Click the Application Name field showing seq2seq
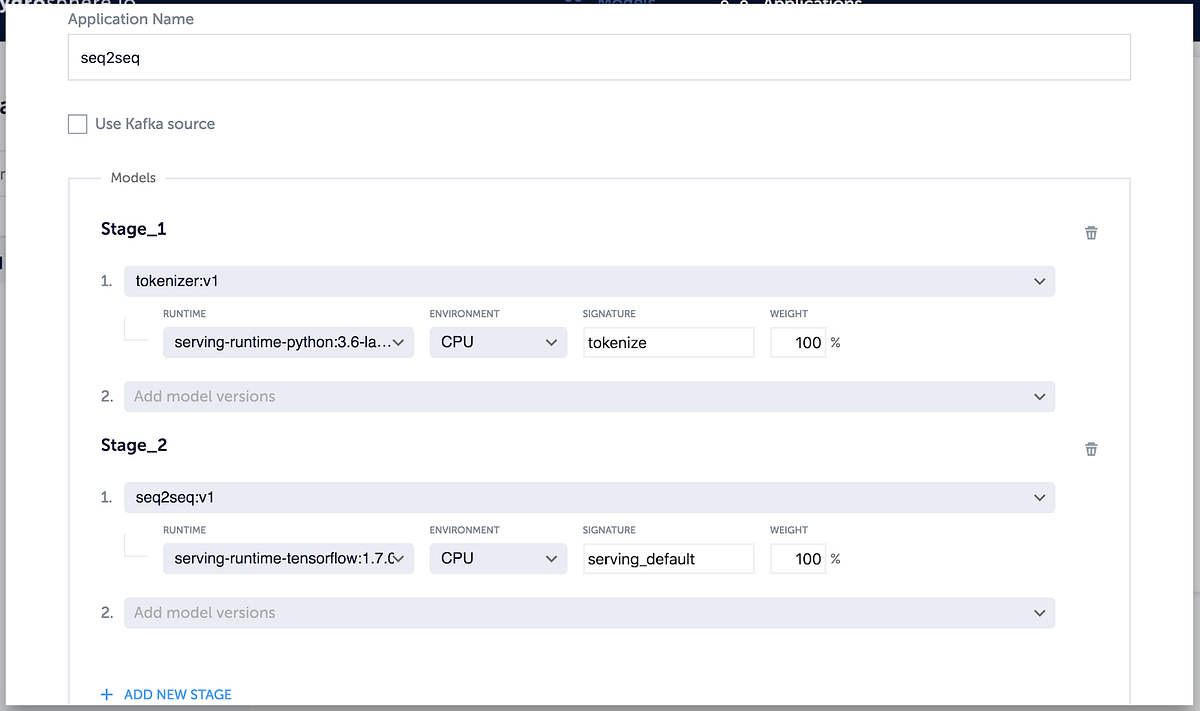This screenshot has height=711, width=1200. [x=598, y=57]
